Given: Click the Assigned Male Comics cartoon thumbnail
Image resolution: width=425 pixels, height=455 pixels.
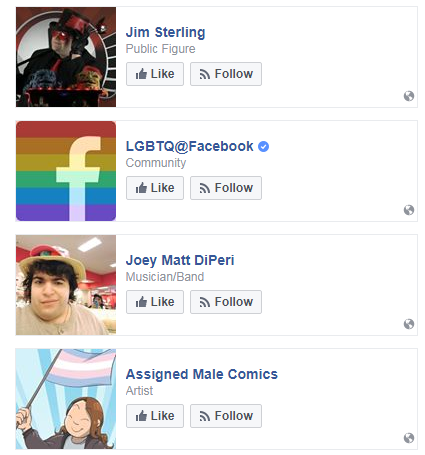Looking at the screenshot, I should [66, 399].
